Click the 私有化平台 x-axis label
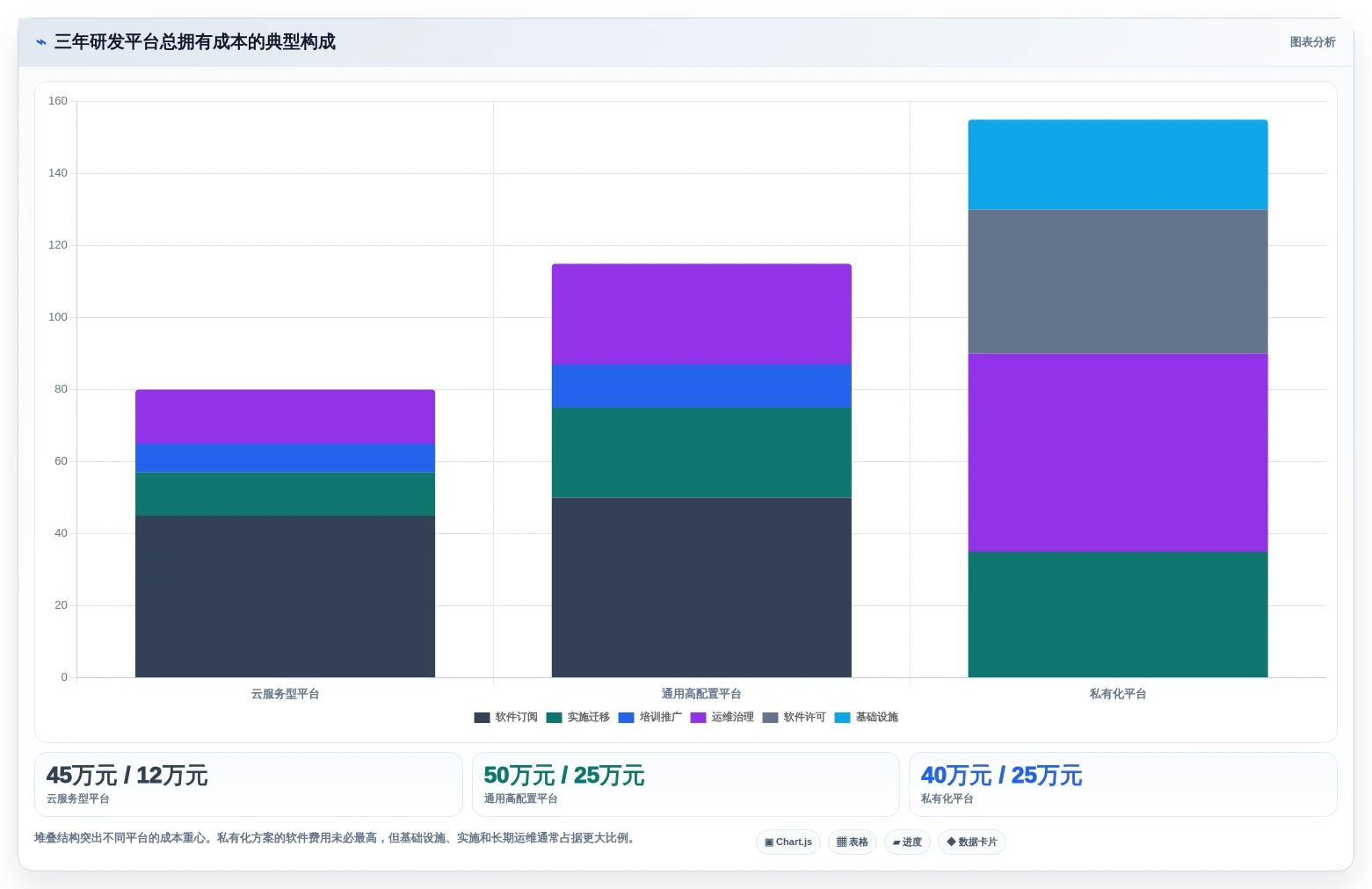1372x889 pixels. [x=1118, y=694]
